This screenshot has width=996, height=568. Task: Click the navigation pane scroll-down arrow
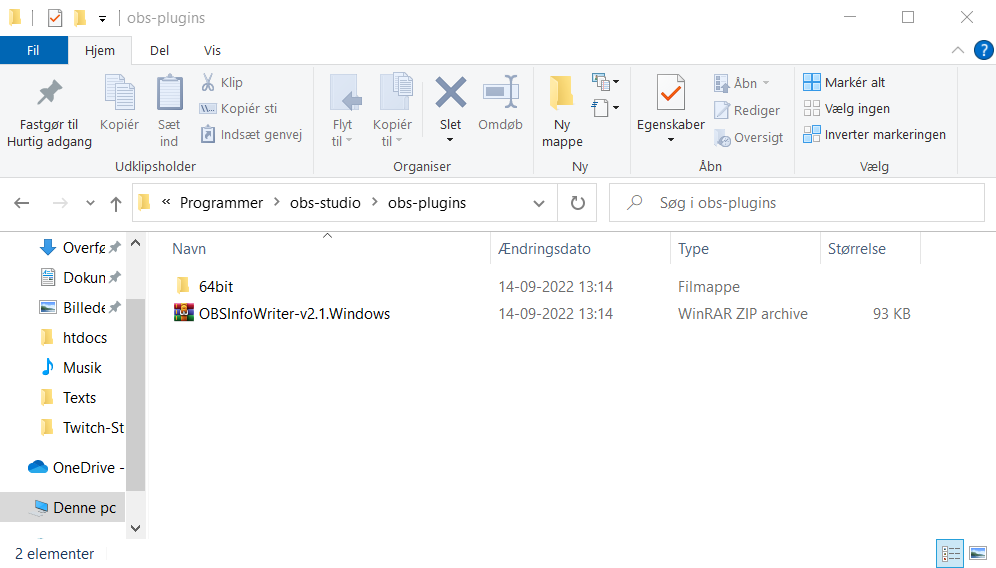135,528
